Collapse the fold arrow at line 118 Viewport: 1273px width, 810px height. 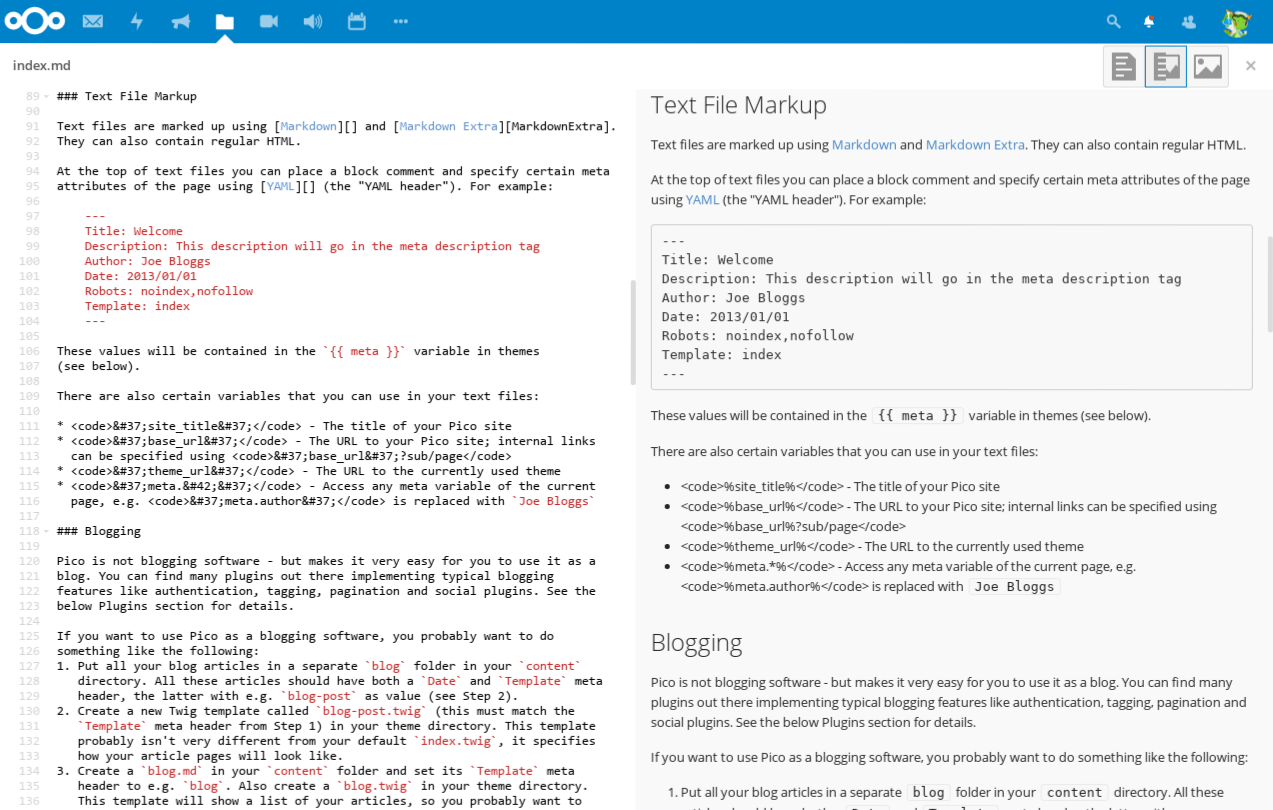(47, 531)
